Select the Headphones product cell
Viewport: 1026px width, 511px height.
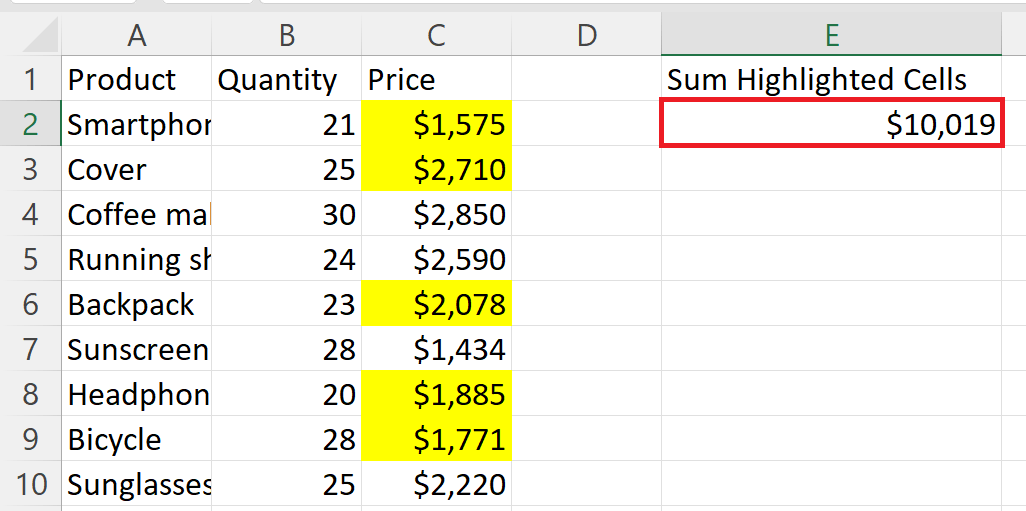click(136, 395)
